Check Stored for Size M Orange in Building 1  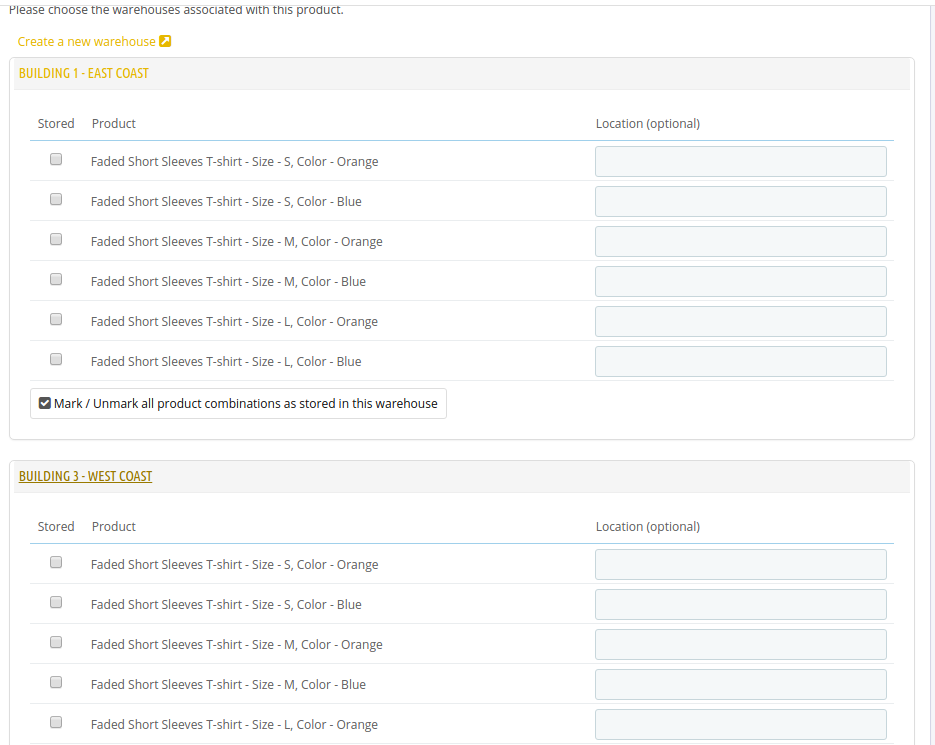pyautogui.click(x=56, y=239)
